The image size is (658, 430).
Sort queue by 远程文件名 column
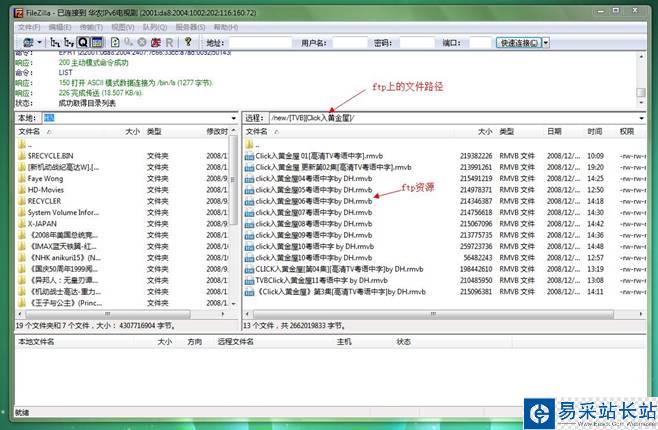click(235, 342)
